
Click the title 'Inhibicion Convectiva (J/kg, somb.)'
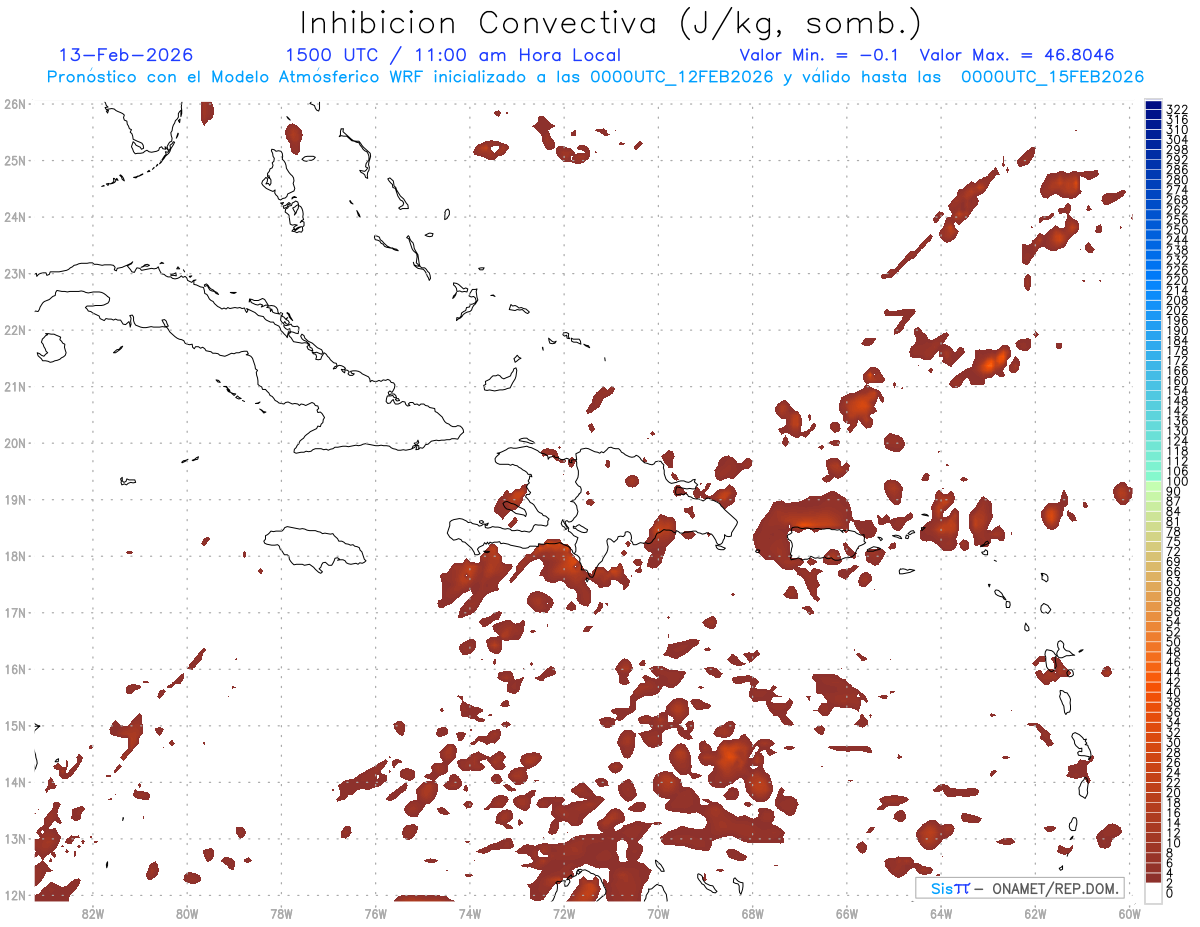tap(611, 23)
